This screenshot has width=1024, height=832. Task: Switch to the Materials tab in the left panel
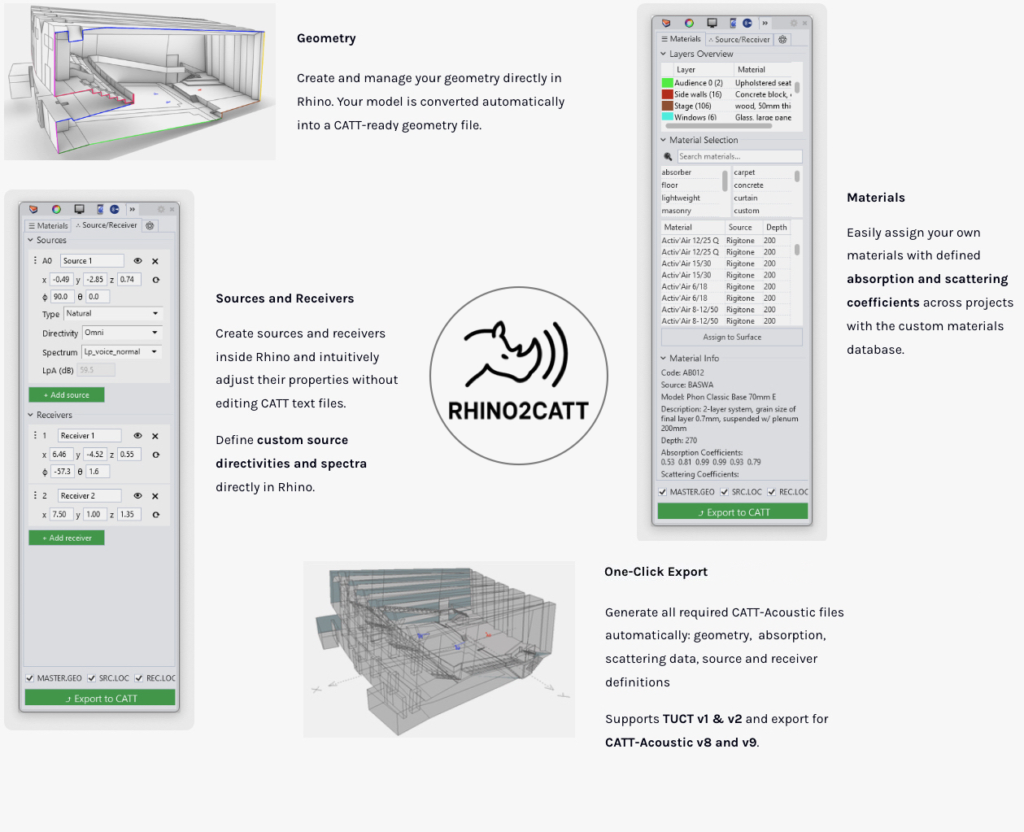pos(48,226)
